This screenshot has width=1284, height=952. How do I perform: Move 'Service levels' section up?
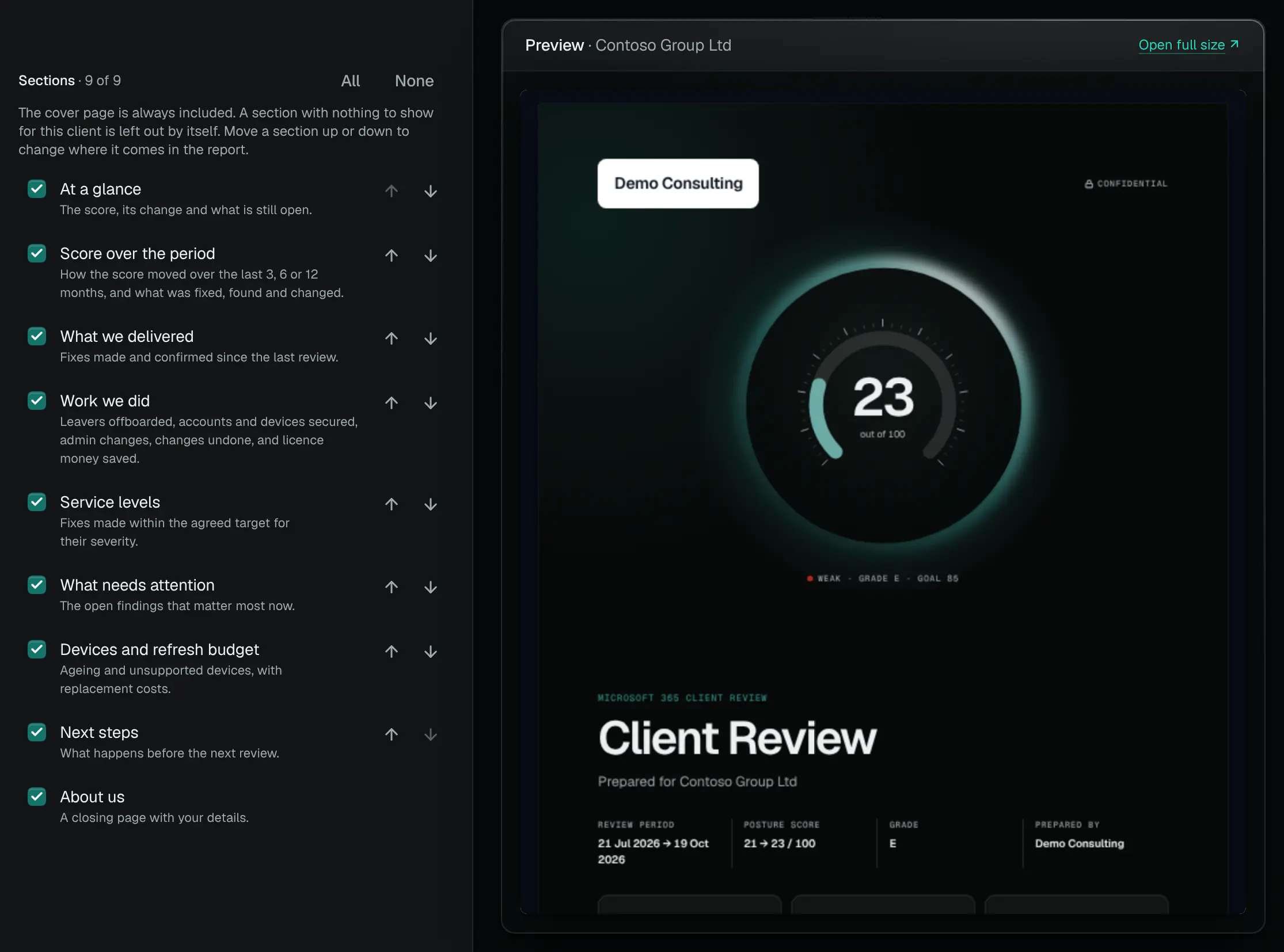click(392, 504)
